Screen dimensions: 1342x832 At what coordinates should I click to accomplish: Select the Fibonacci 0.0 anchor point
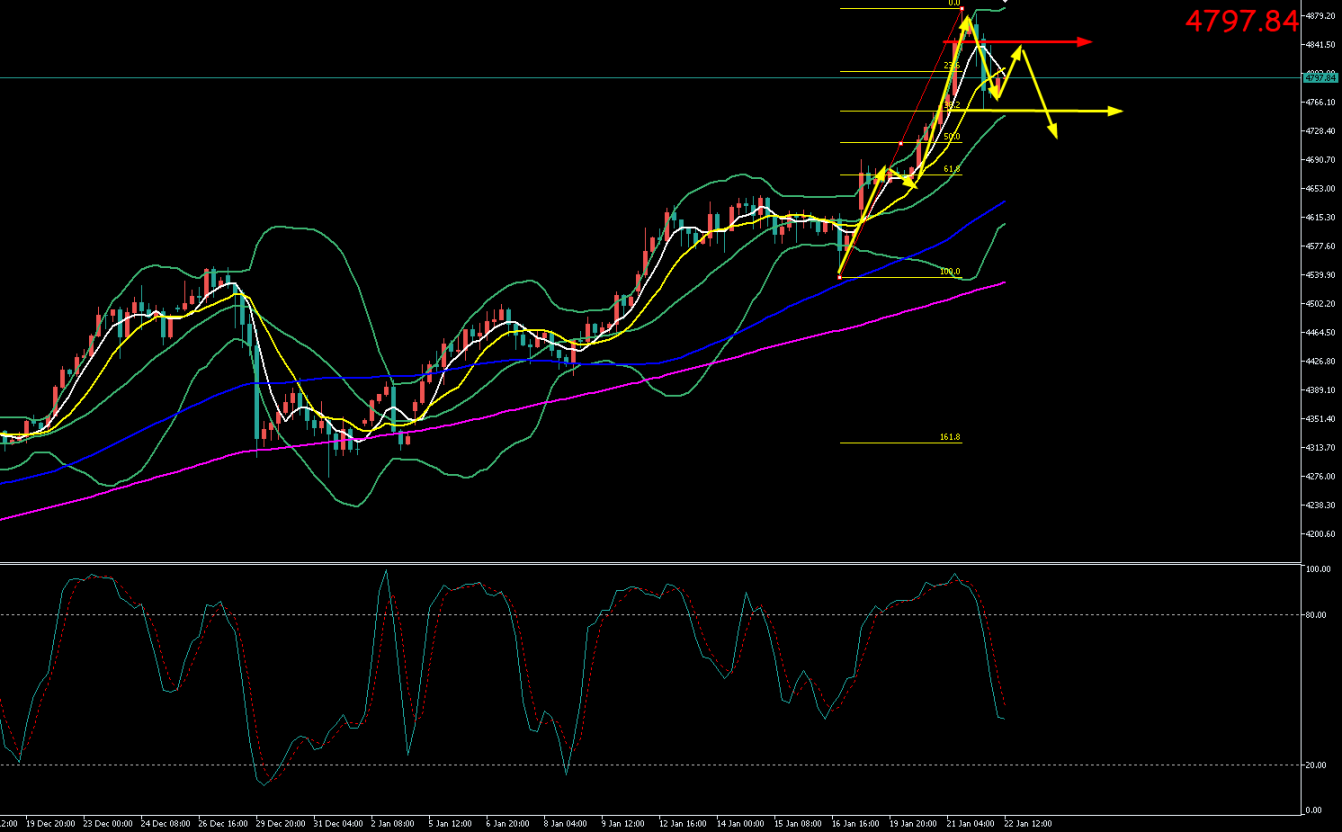(x=962, y=8)
